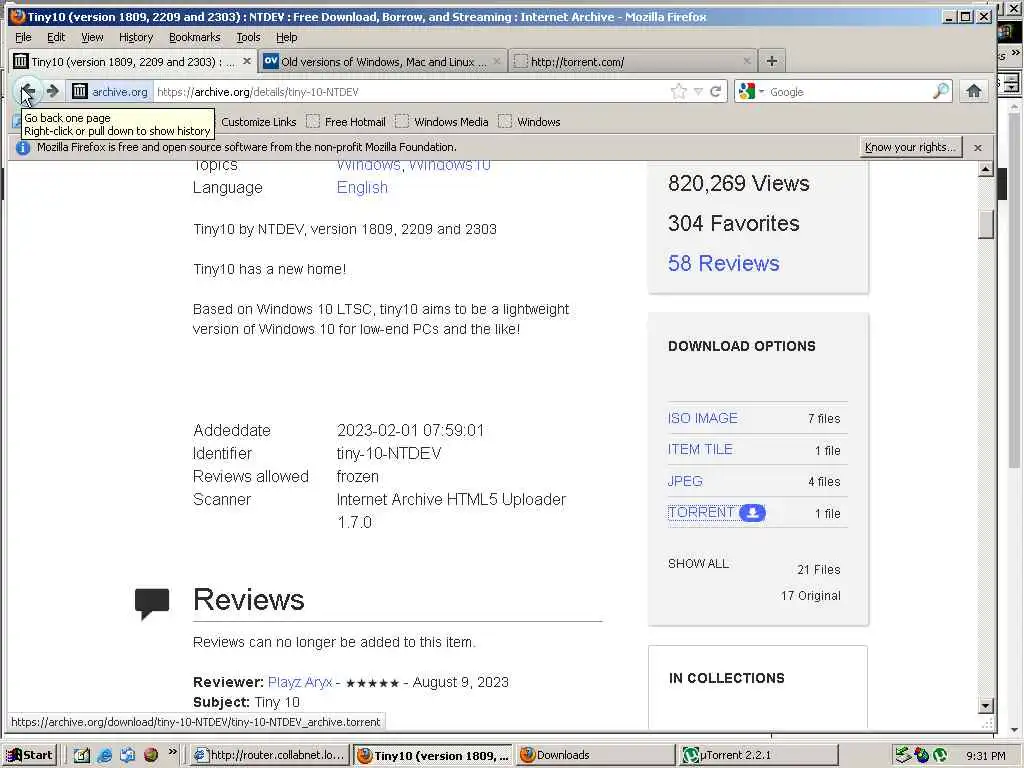Click the 820,269 Views text
The image size is (1024, 768).
[x=739, y=184]
